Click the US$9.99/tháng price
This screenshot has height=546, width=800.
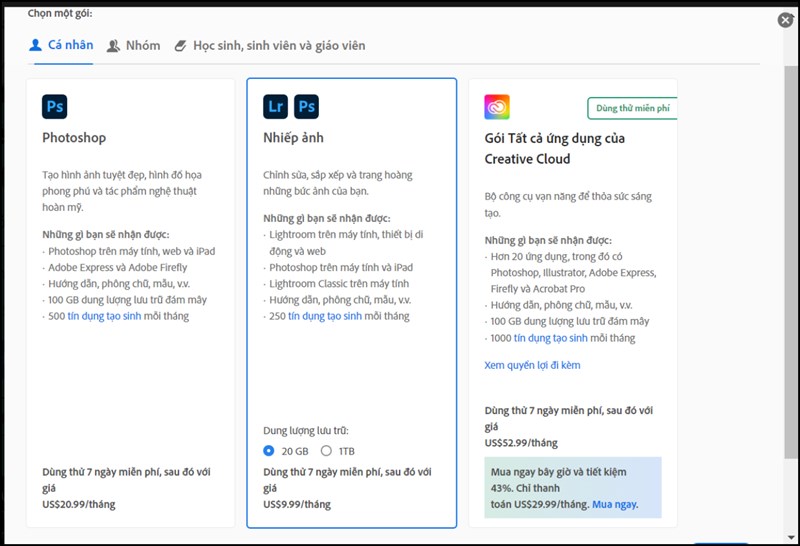297,504
